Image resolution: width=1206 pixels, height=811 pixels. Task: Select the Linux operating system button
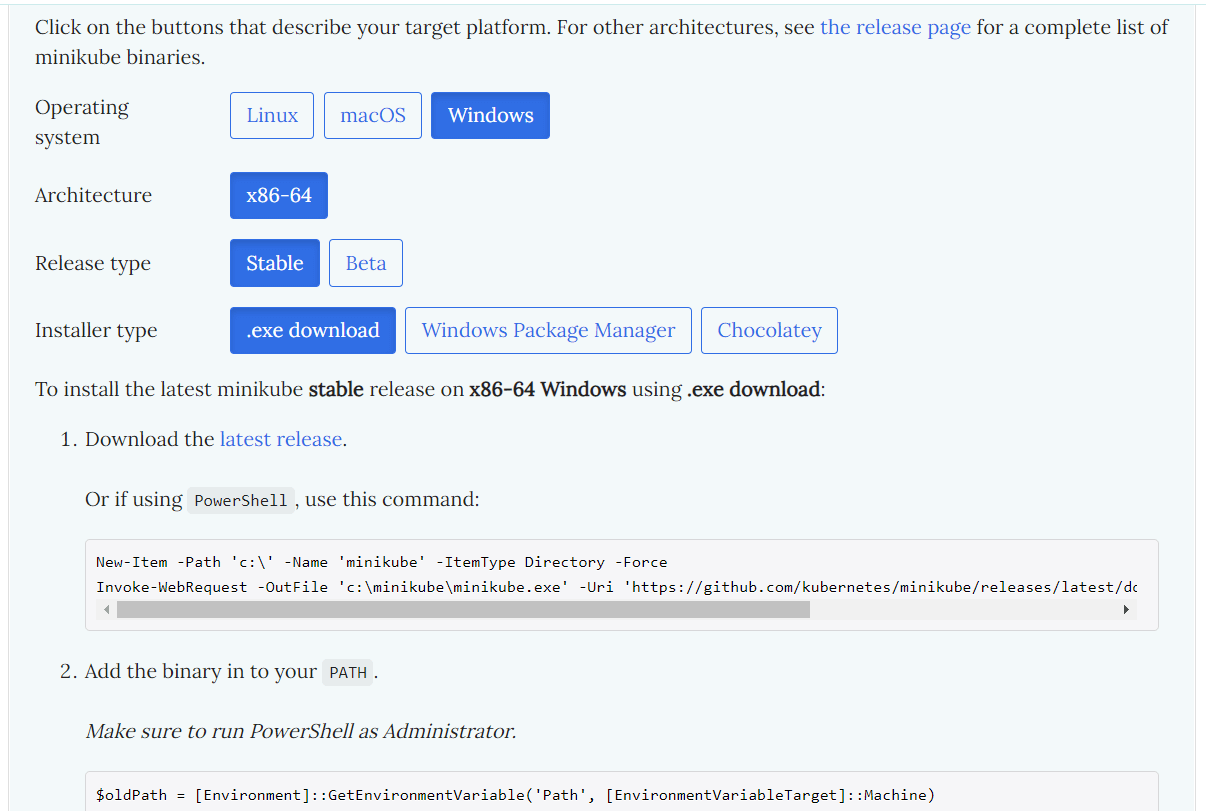coord(272,115)
